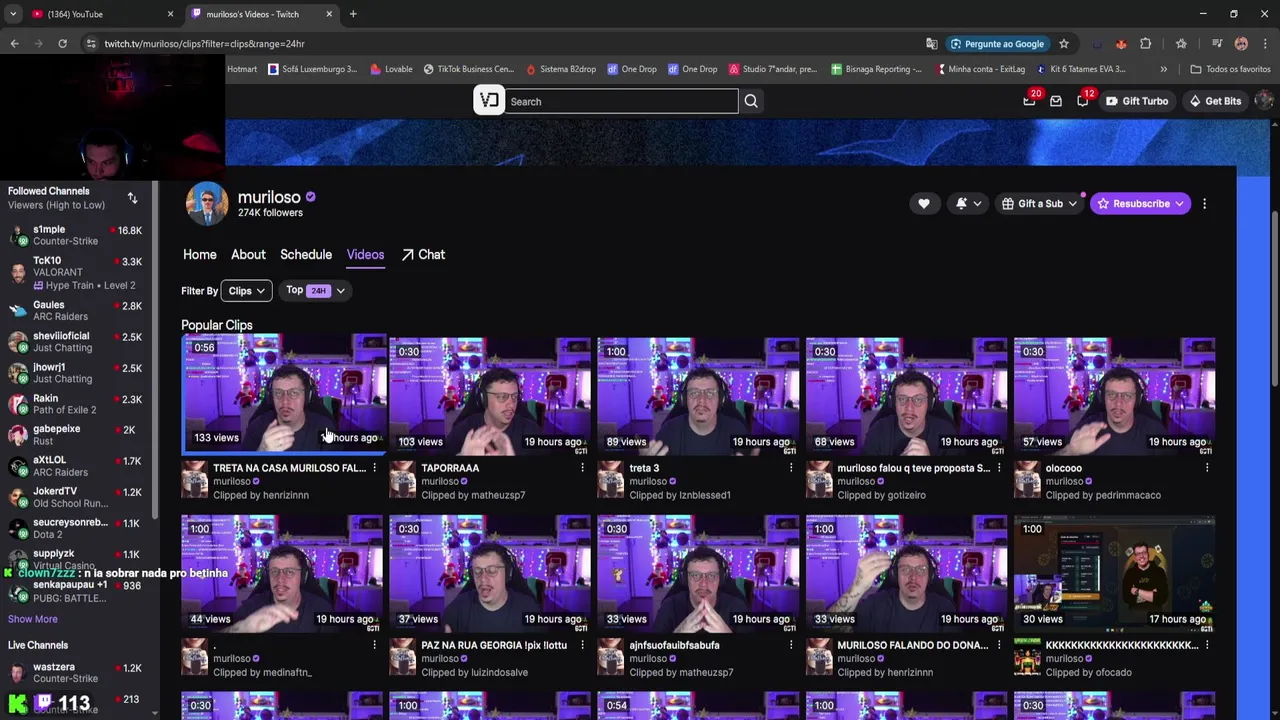Open options menu for TAPORRAAA clip
Viewport: 1280px width, 720px height.
click(582, 468)
